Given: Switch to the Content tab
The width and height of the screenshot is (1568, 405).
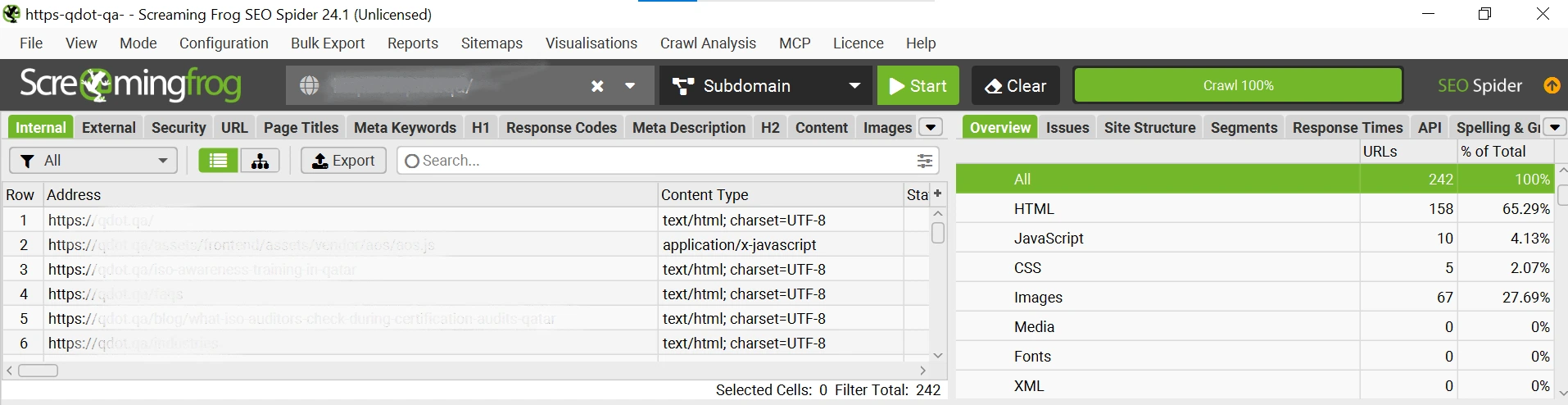Looking at the screenshot, I should coord(822,127).
